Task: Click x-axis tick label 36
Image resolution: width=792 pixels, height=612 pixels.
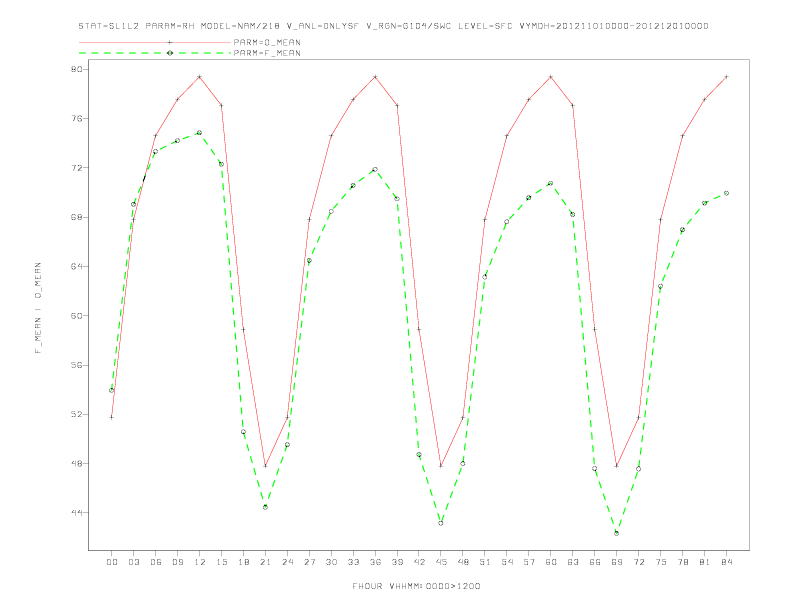Action: coord(375,562)
